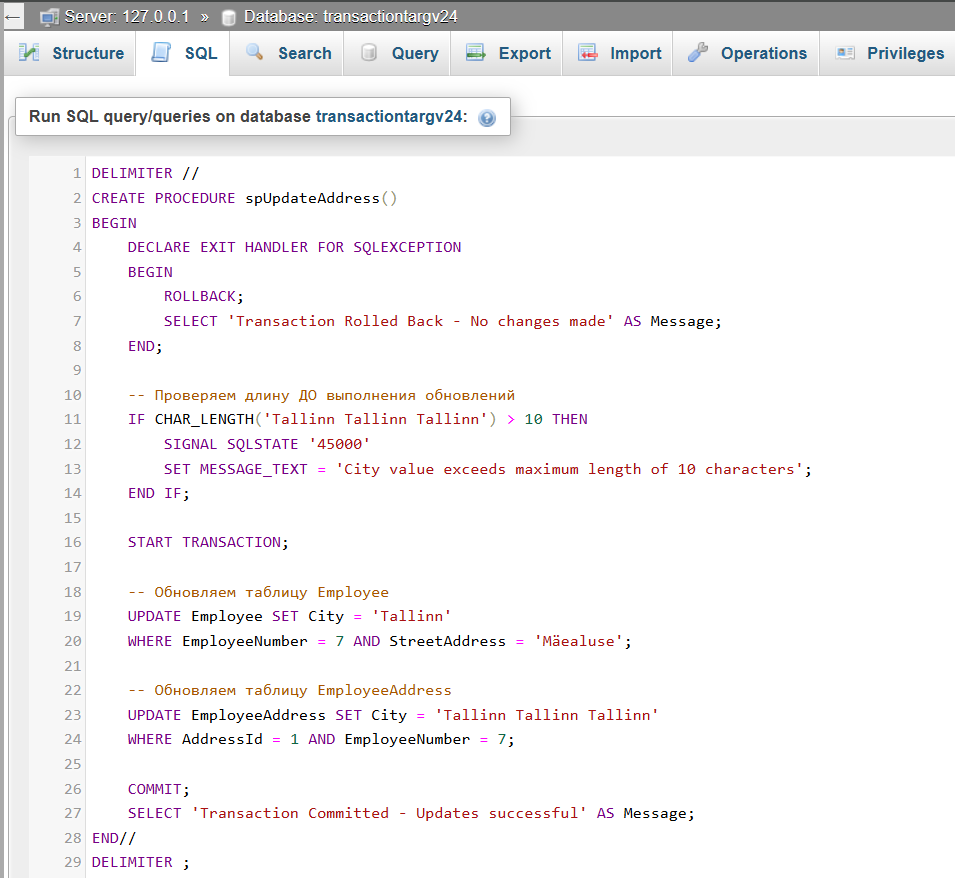Click the WHERE AddressId = 1 line
The width and height of the screenshot is (955, 878).
(x=321, y=739)
